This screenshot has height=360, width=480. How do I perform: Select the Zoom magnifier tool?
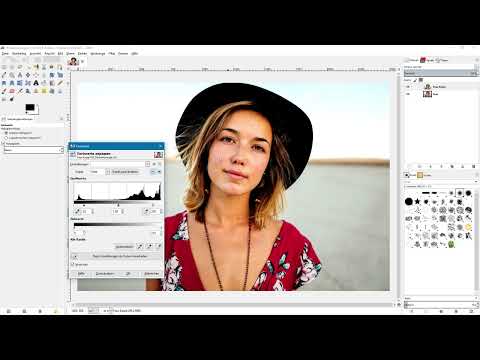pyautogui.click(x=12, y=75)
